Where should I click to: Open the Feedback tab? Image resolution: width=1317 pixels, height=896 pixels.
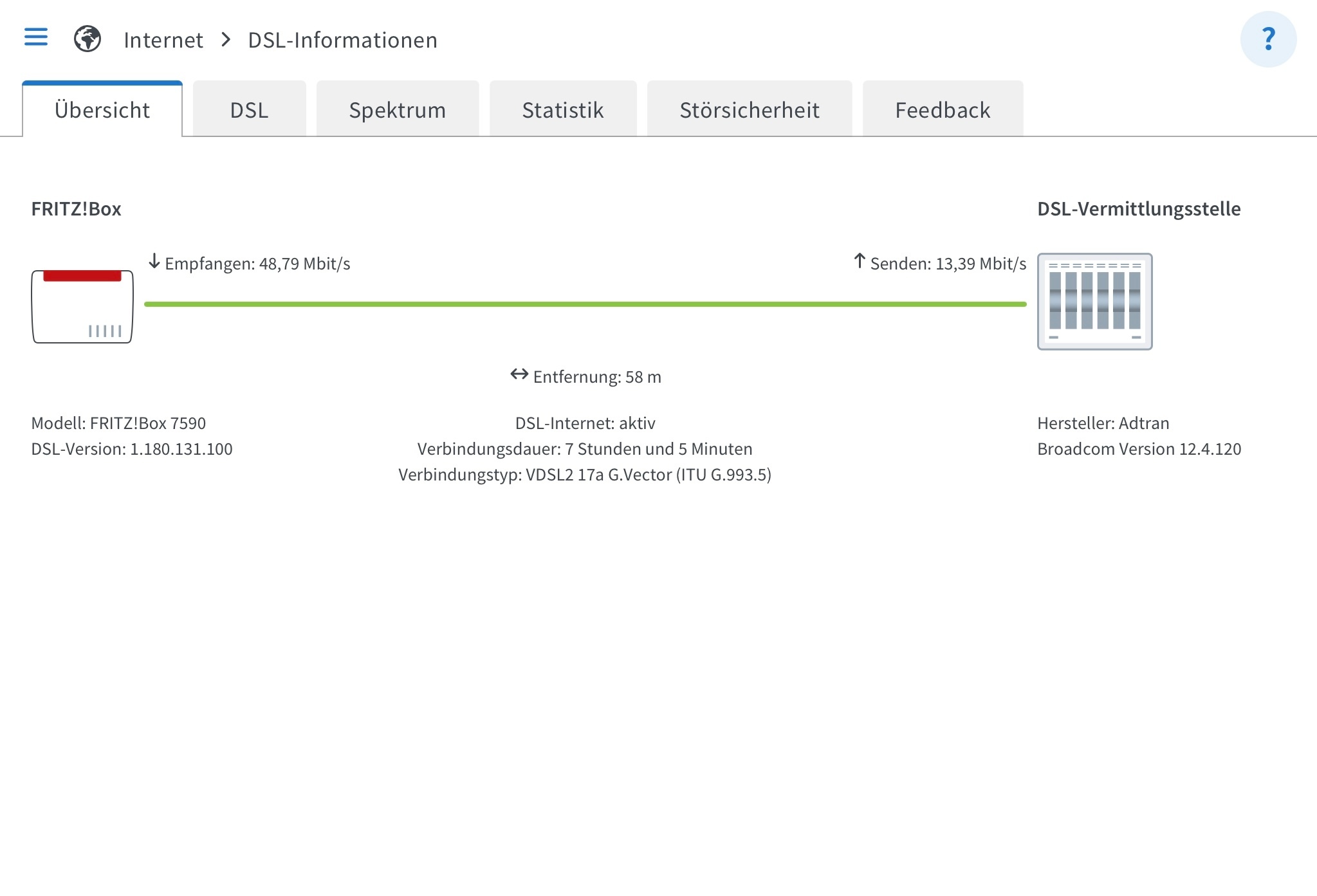[x=943, y=109]
